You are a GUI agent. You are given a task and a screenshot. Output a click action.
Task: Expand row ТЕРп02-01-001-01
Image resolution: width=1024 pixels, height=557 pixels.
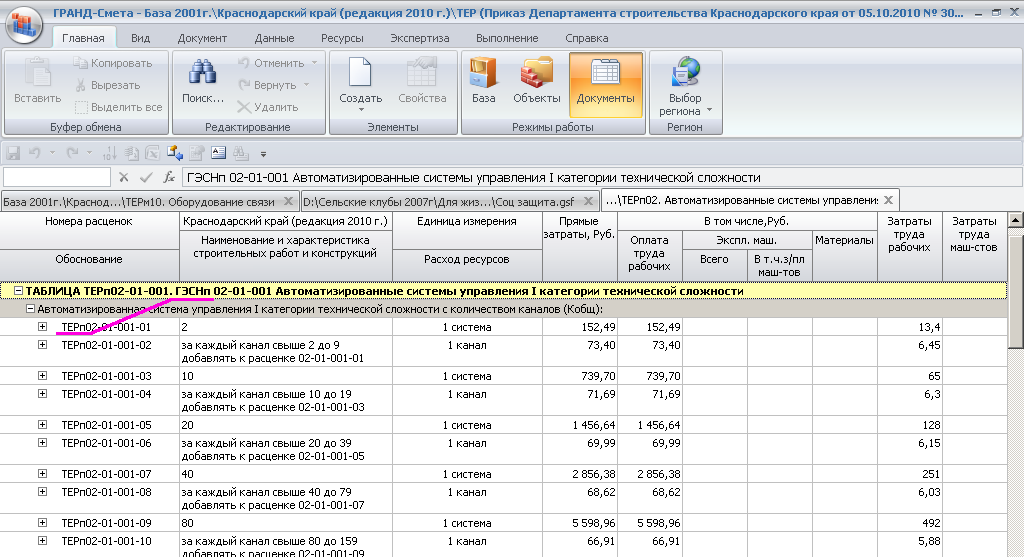(42, 327)
